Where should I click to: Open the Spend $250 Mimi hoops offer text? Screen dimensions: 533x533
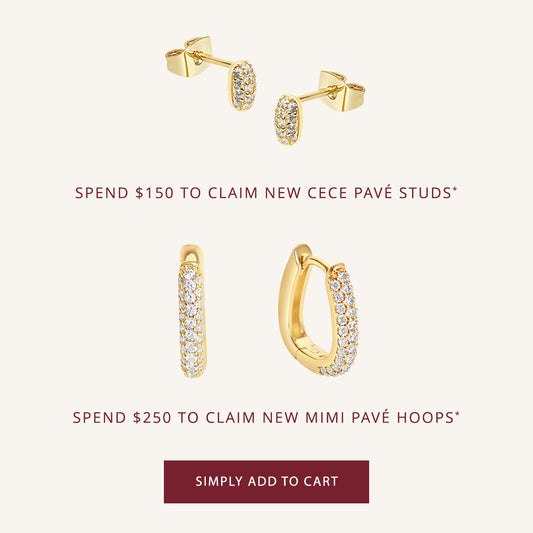click(266, 417)
